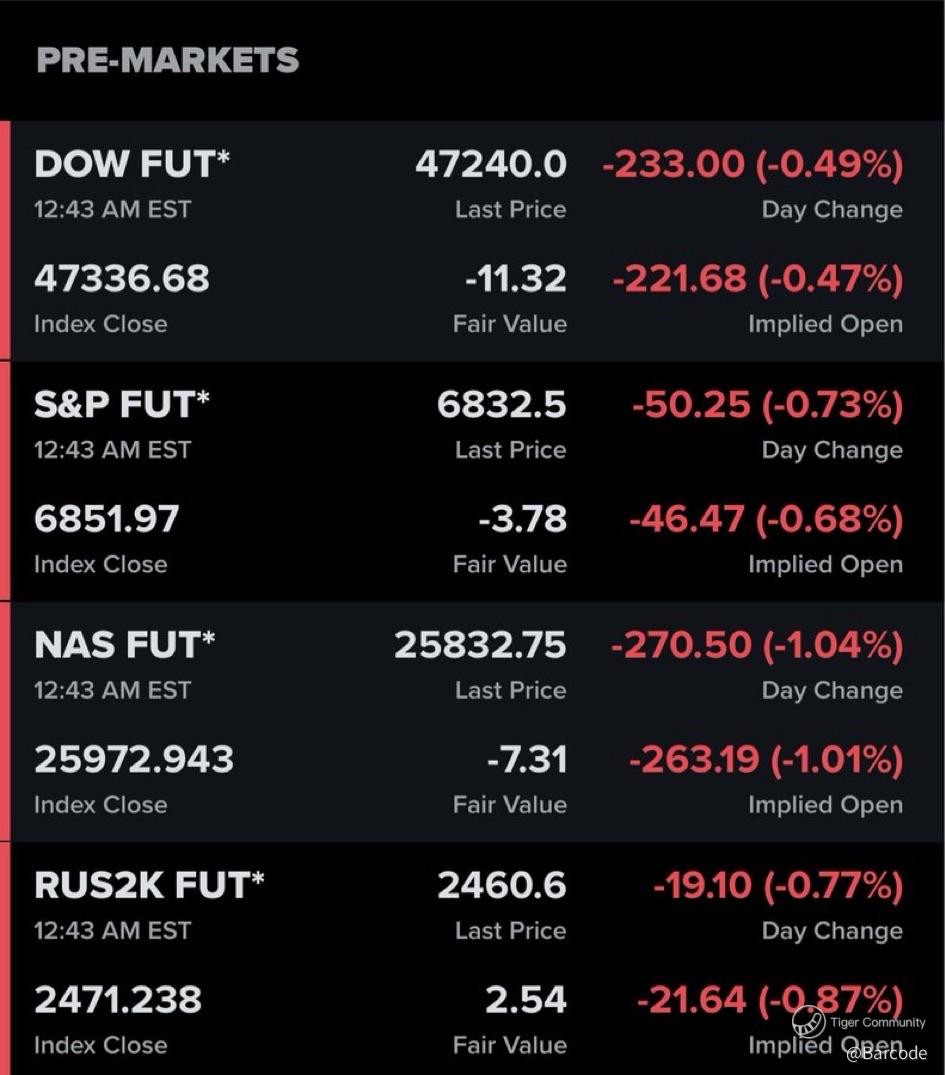The image size is (945, 1075).
Task: Open the S&P FUT* futures row
Action: point(122,404)
